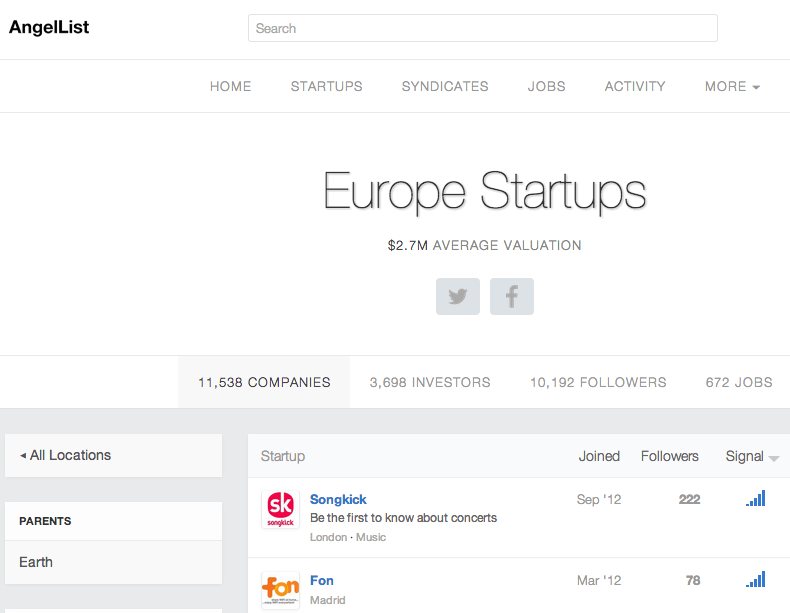Open STARTUPS navigation item
The width and height of the screenshot is (790, 613).
point(326,87)
